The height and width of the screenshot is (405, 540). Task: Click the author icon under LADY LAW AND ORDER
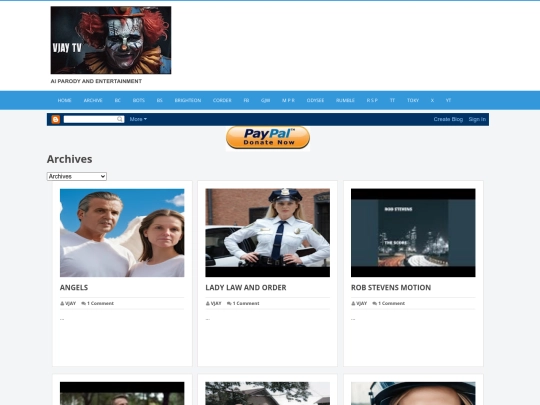click(x=208, y=303)
